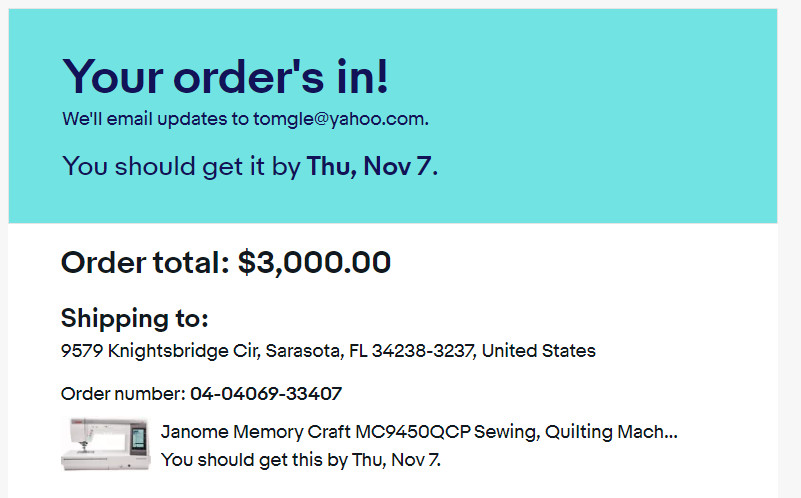Open the Janome sewing machine thumbnail
Image resolution: width=801 pixels, height=498 pixels.
tap(105, 444)
